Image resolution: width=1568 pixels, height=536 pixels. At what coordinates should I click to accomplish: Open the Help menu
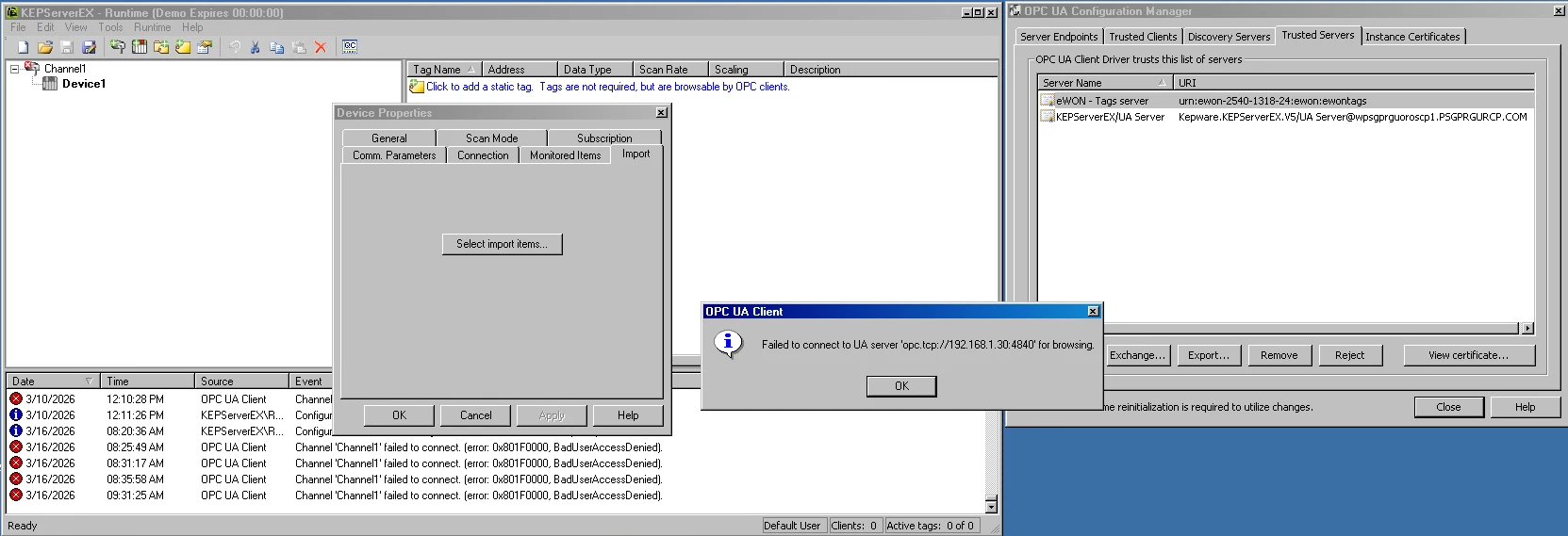point(192,27)
